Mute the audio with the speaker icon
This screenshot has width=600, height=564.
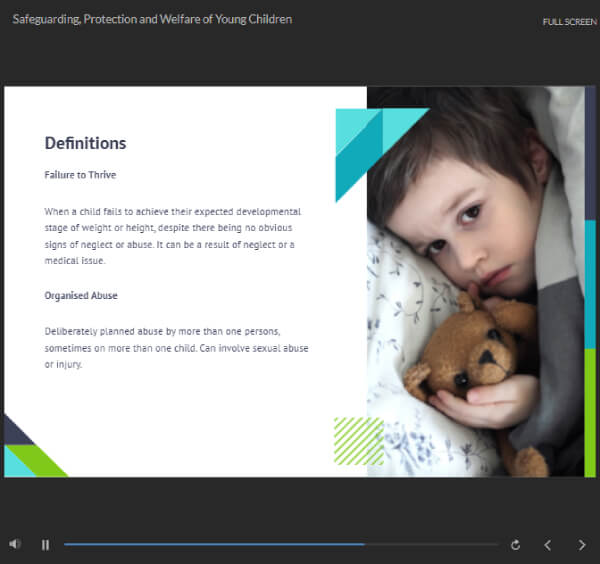click(15, 544)
